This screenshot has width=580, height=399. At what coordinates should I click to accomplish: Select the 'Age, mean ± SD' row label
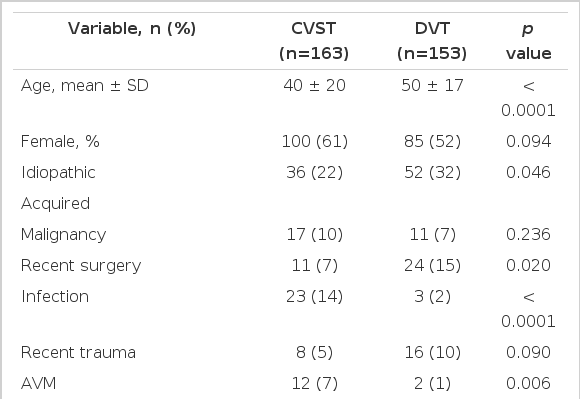pyautogui.click(x=85, y=85)
